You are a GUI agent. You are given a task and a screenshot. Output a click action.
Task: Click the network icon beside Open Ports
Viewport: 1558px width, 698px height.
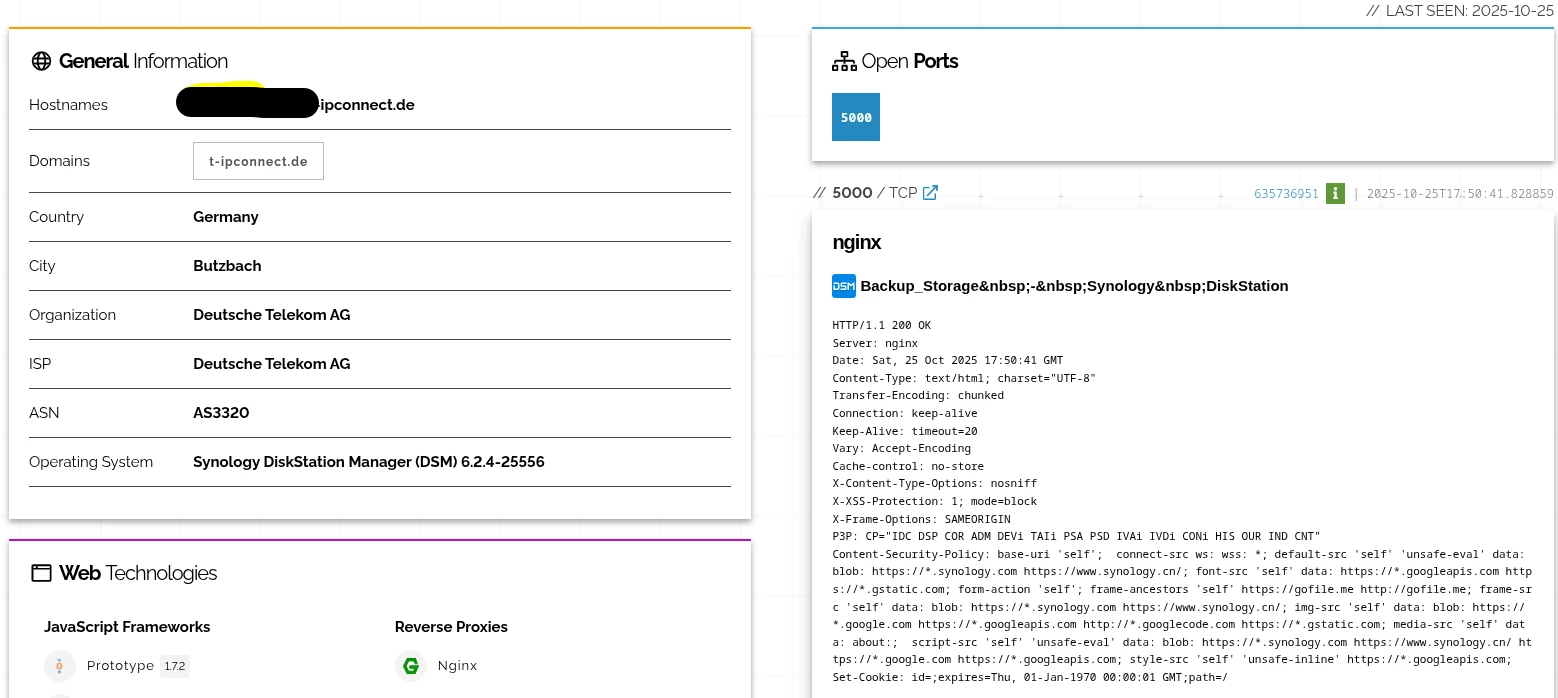pyautogui.click(x=844, y=61)
